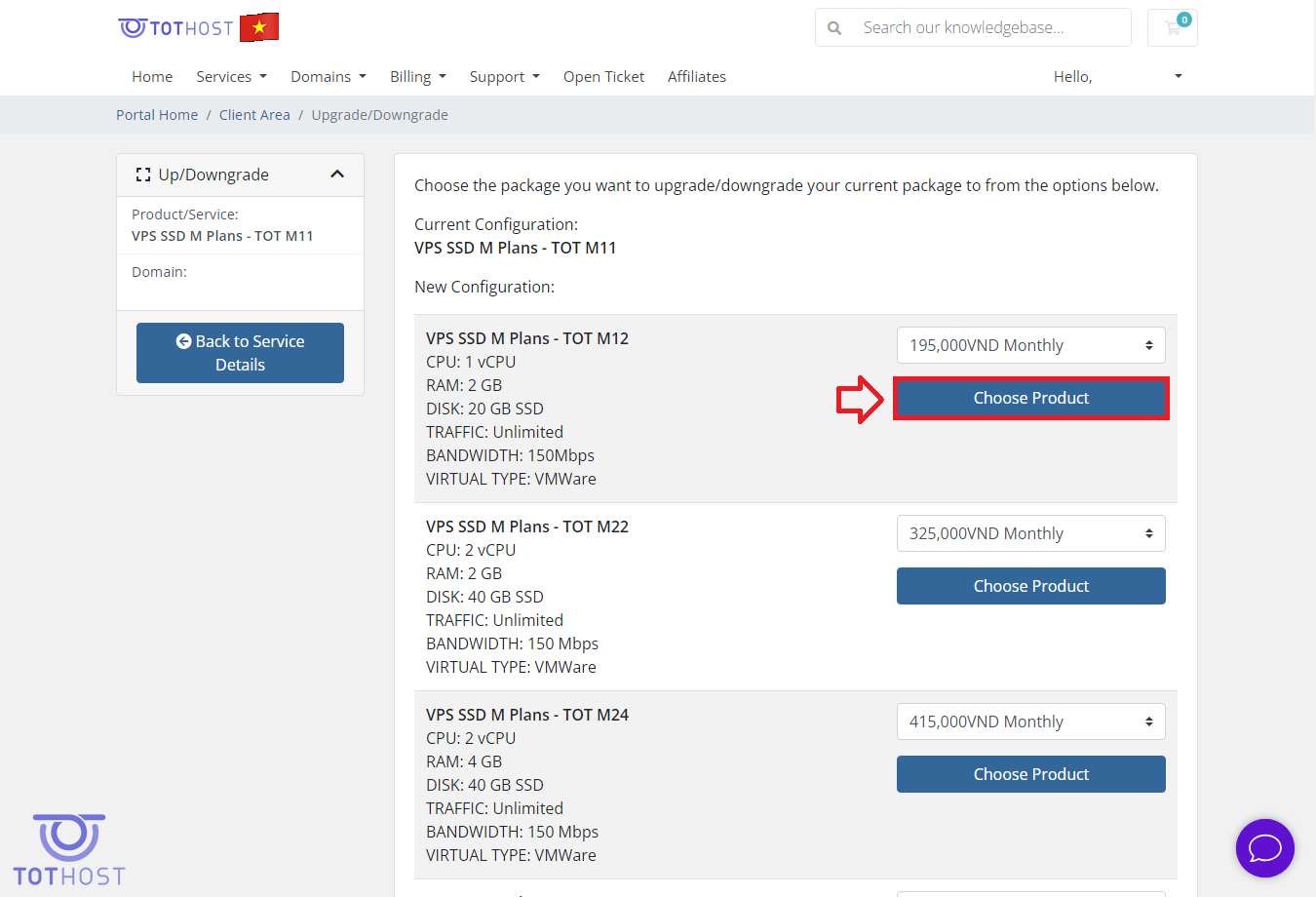Open the Services menu
1316x897 pixels.
(231, 77)
